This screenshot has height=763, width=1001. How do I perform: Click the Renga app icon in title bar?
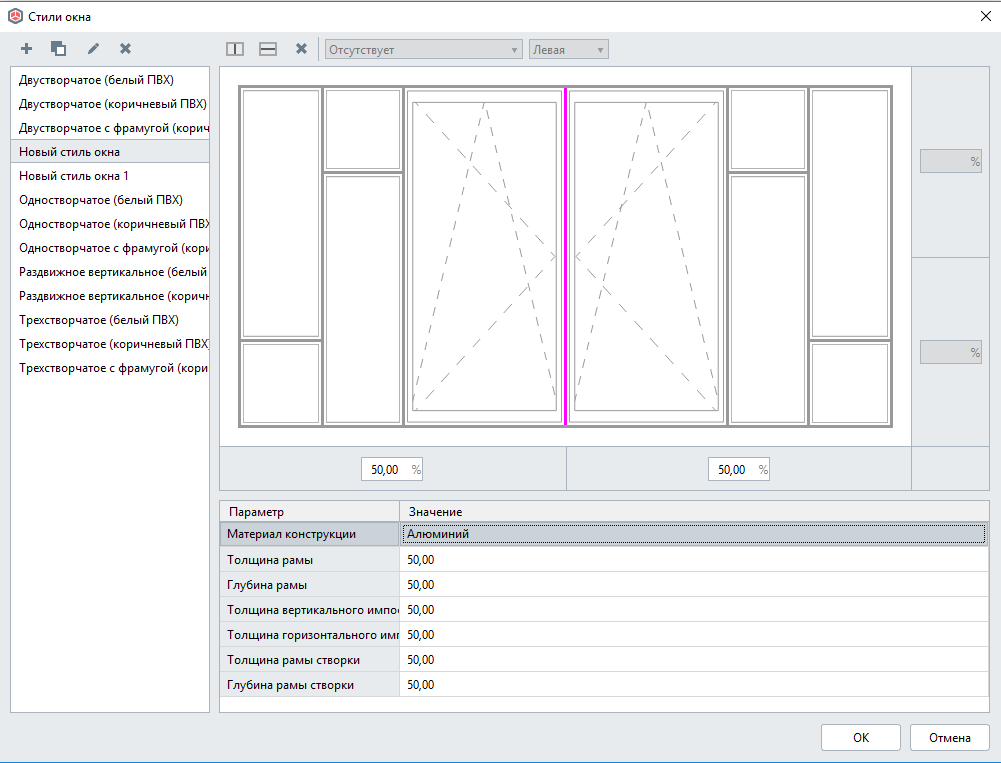click(15, 17)
